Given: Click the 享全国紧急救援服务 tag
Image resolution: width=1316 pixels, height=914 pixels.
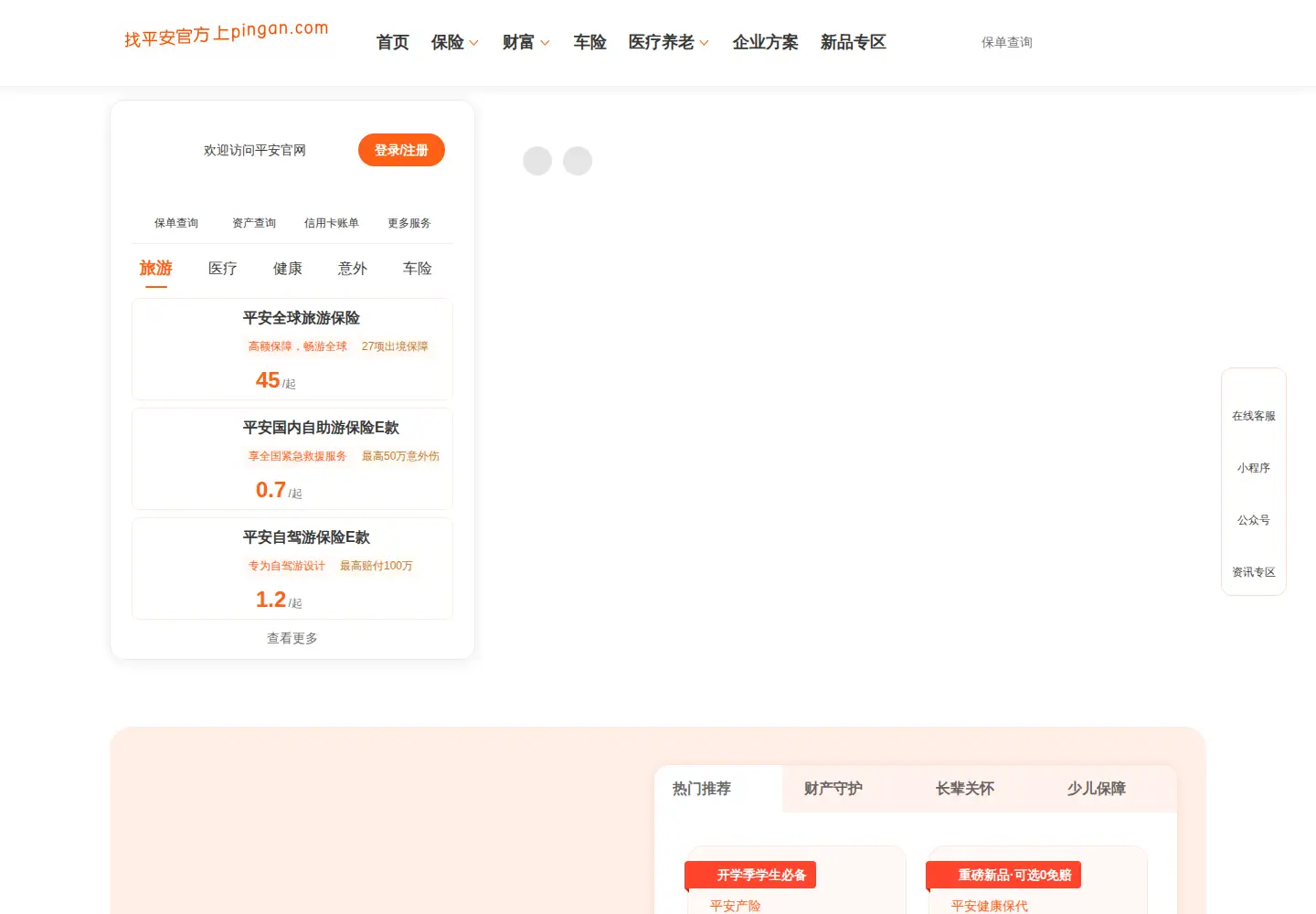Looking at the screenshot, I should [x=298, y=456].
